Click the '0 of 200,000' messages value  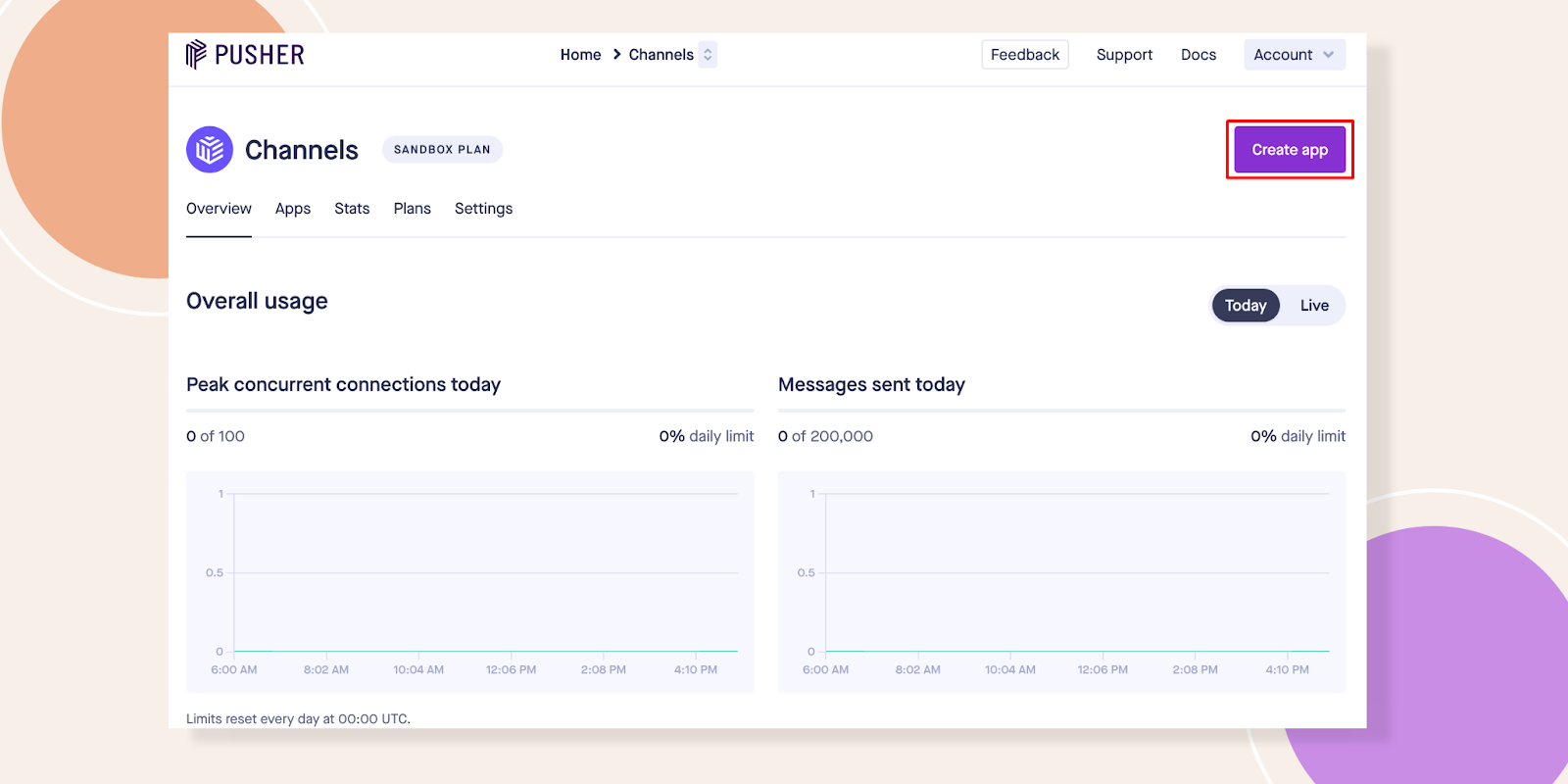[x=825, y=436]
